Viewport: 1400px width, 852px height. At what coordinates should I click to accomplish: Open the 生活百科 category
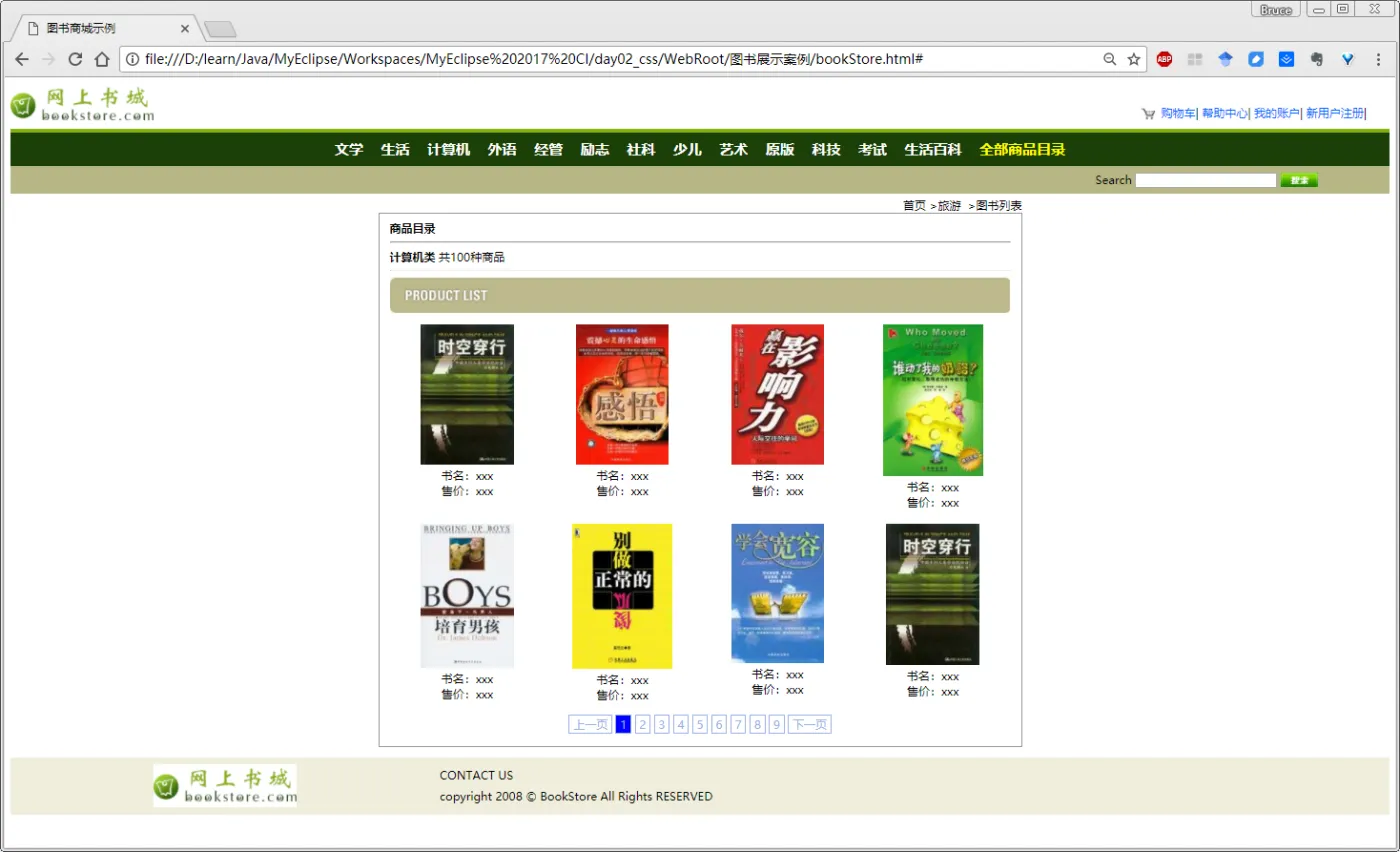933,150
